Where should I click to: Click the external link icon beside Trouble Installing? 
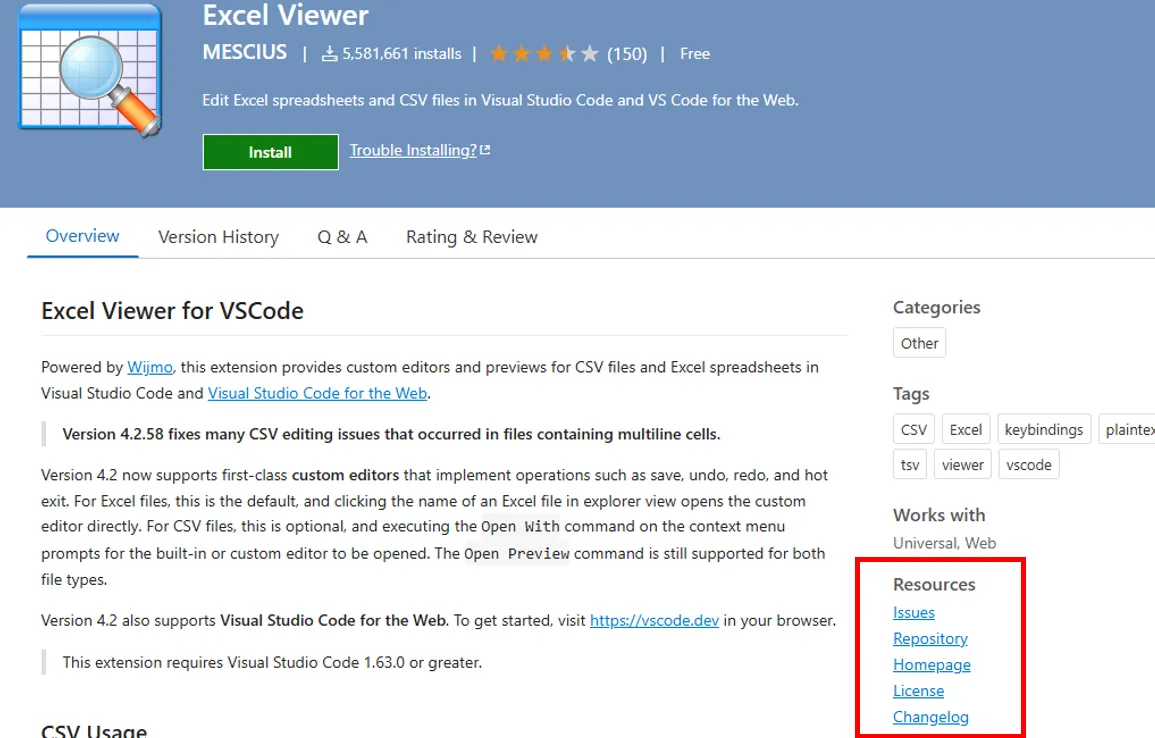pos(485,150)
